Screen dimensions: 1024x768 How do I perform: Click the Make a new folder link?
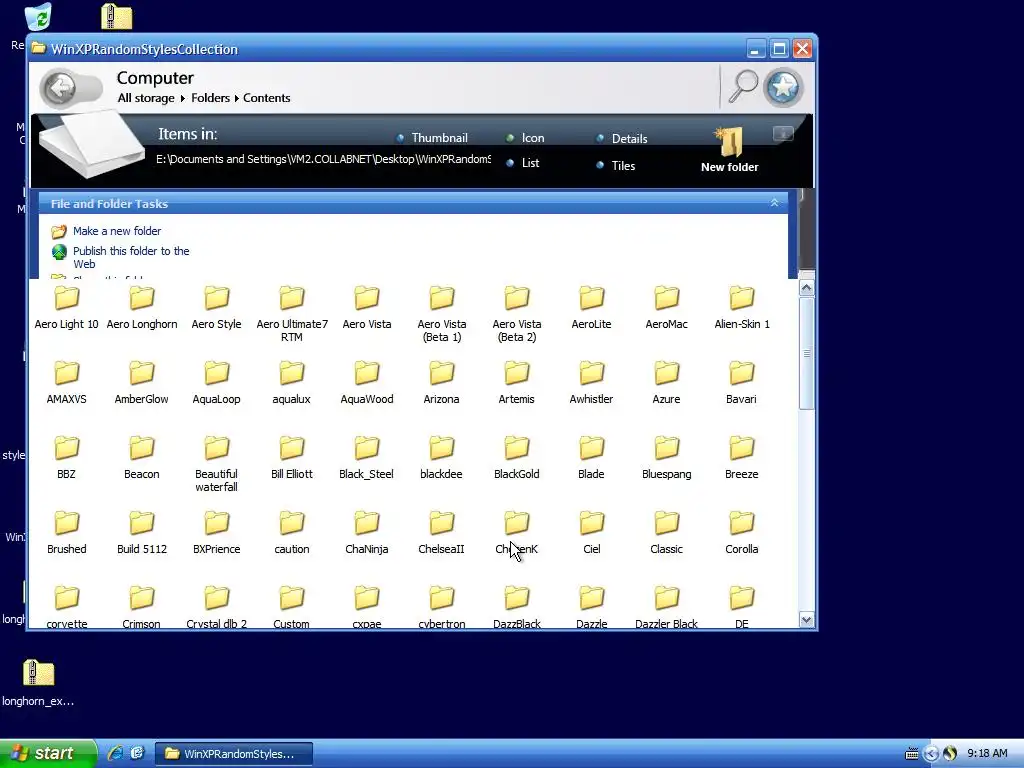[x=117, y=231]
